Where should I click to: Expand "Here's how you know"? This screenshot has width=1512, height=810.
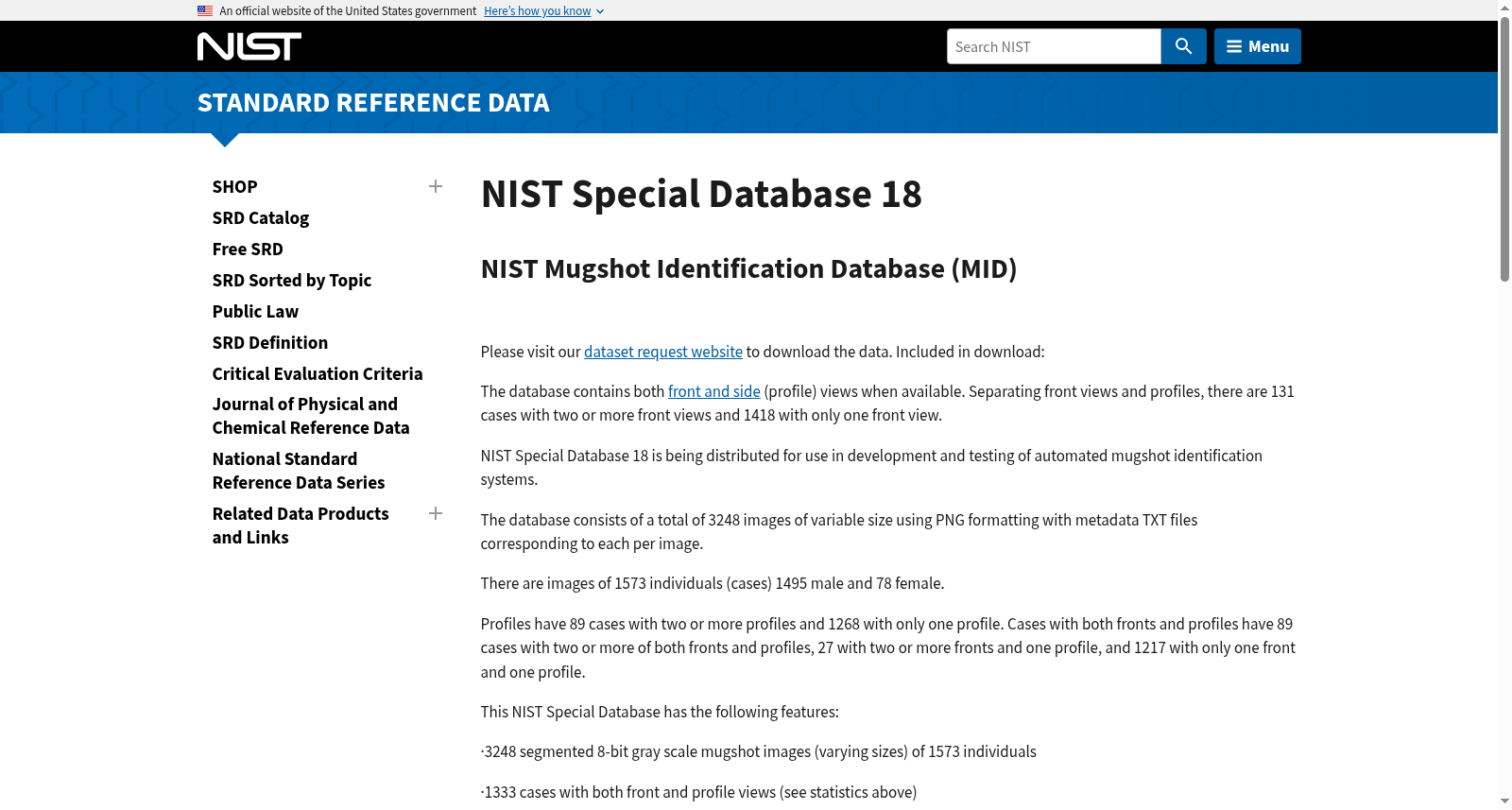pyautogui.click(x=543, y=11)
